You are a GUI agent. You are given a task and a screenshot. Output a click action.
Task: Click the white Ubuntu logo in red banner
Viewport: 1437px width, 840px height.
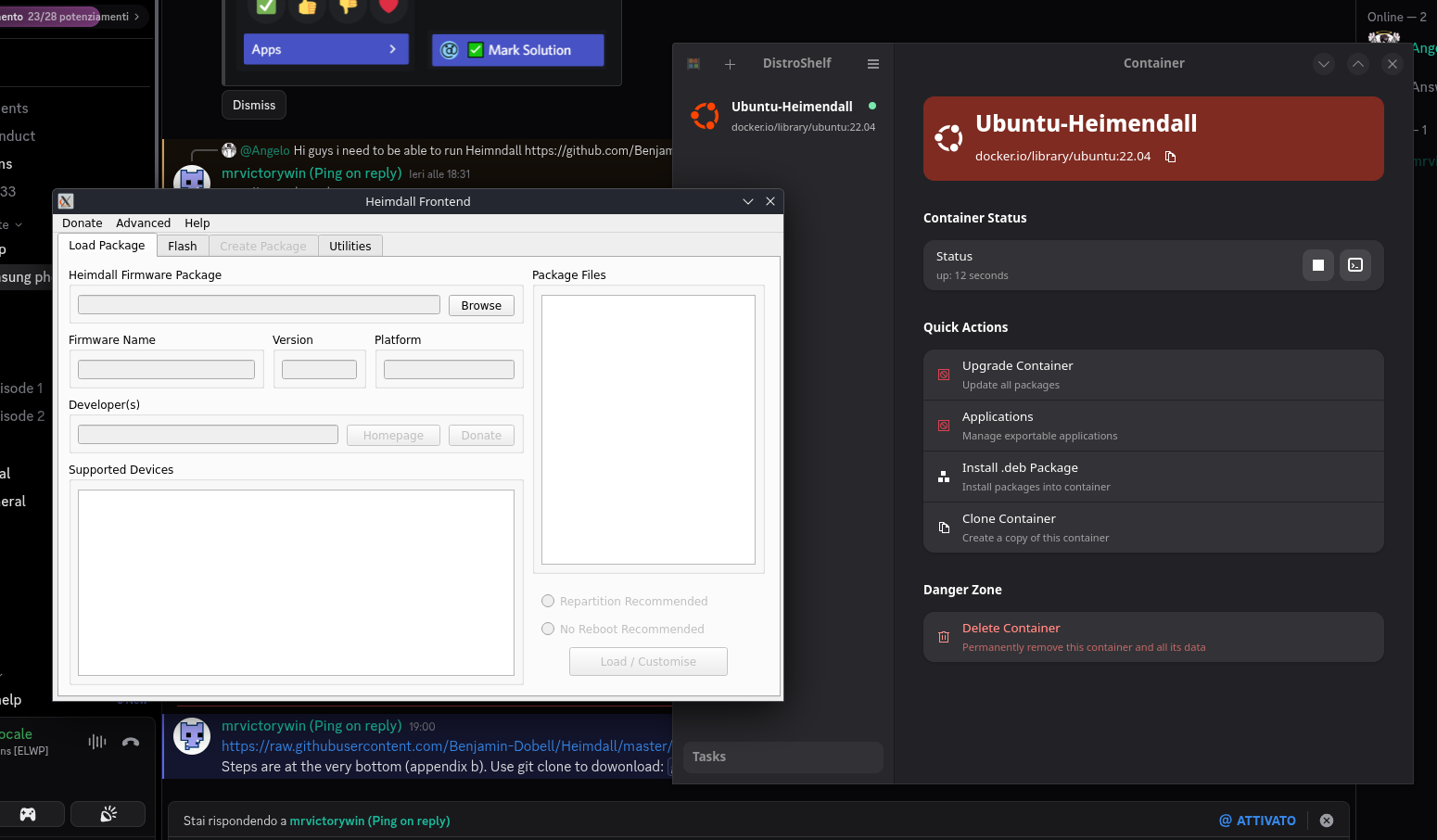click(948, 138)
